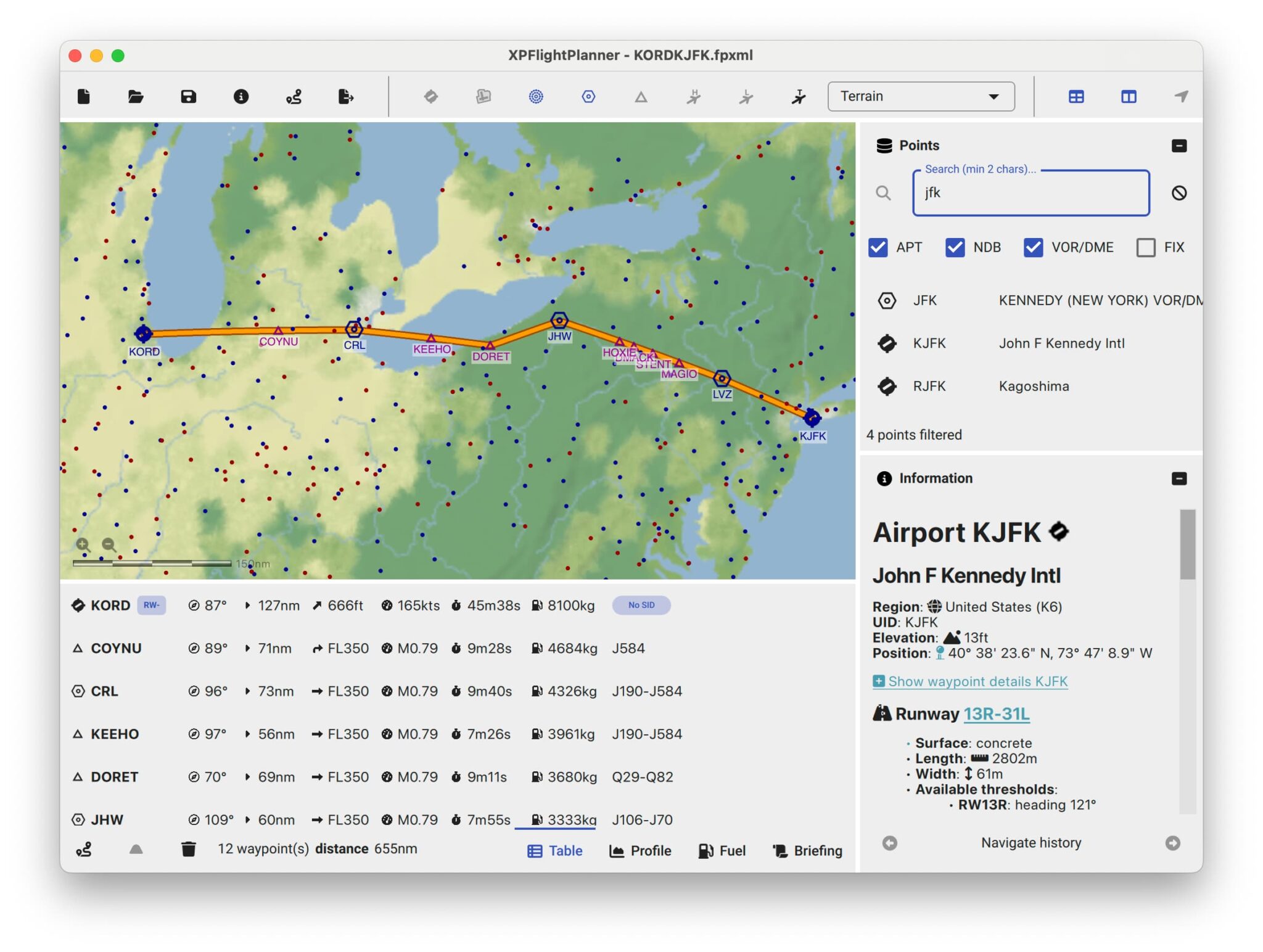Export the flight plan
The height and width of the screenshot is (952, 1263).
tap(345, 96)
